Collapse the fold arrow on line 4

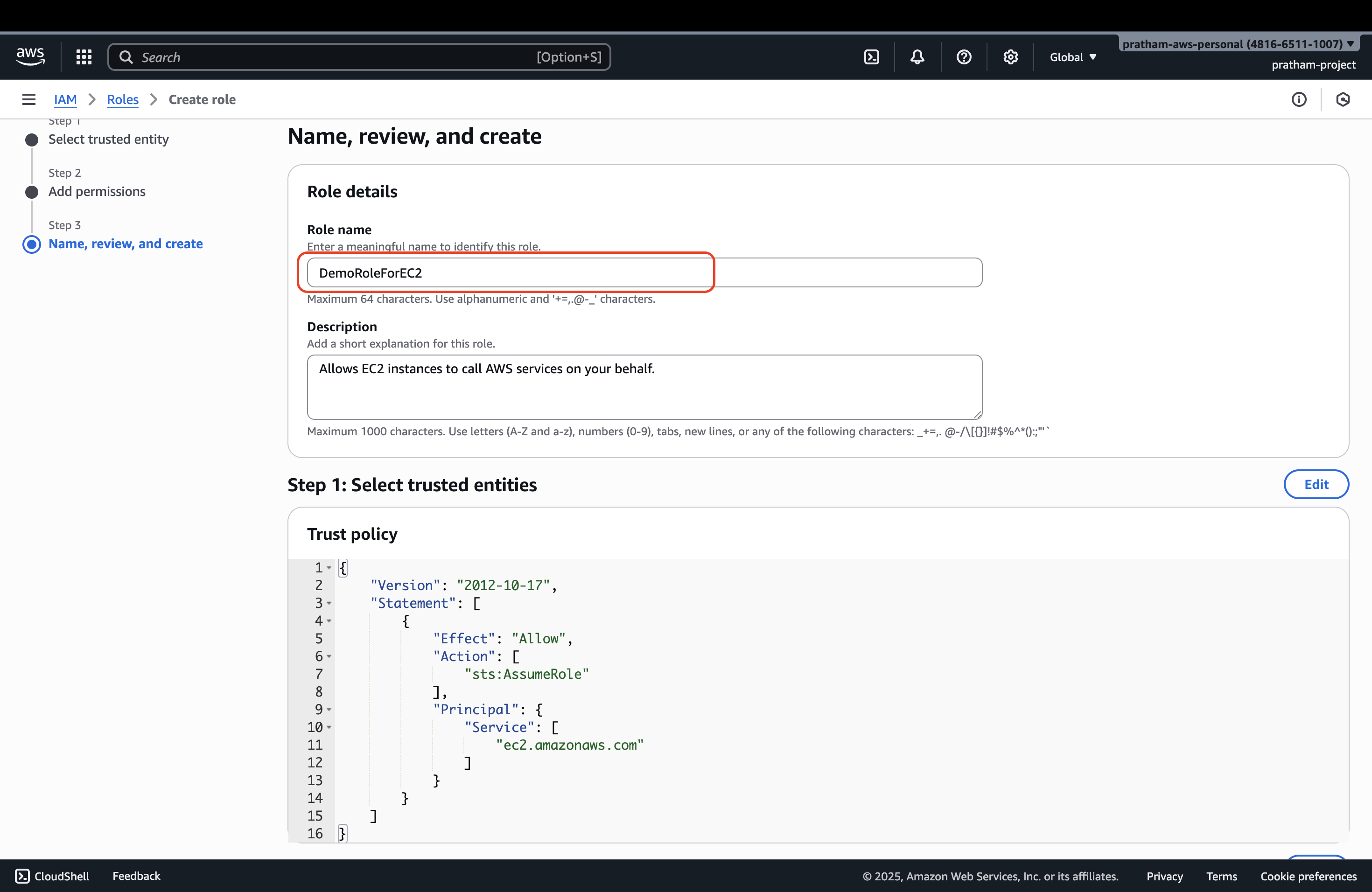329,620
